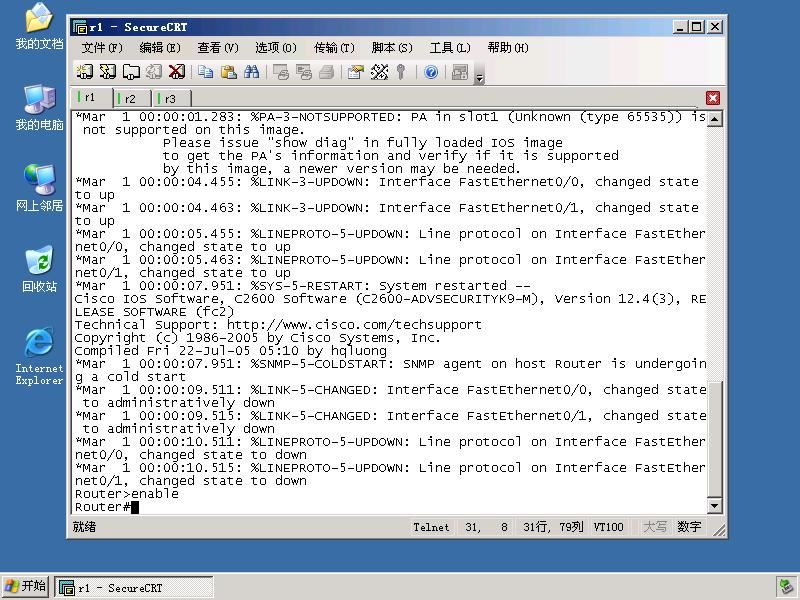The height and width of the screenshot is (600, 800).
Task: Click r1 - SecureCRT taskbar button
Action: (x=134, y=588)
